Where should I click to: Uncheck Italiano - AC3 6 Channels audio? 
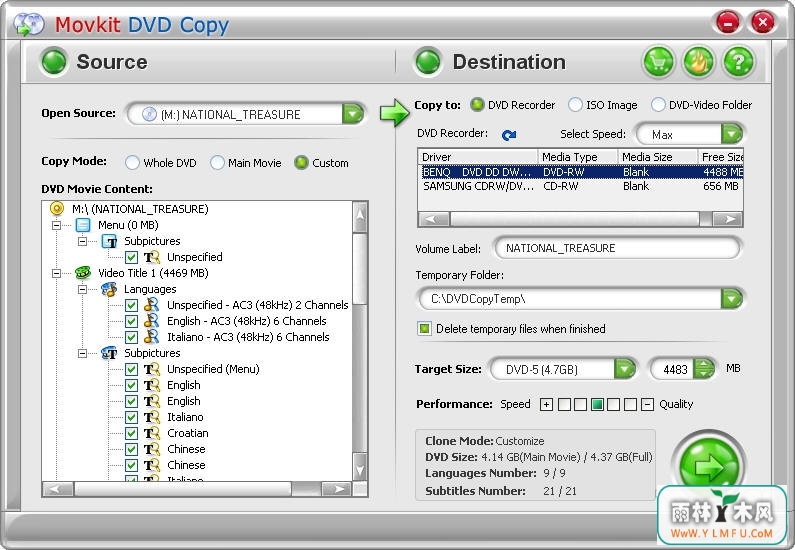coord(131,337)
